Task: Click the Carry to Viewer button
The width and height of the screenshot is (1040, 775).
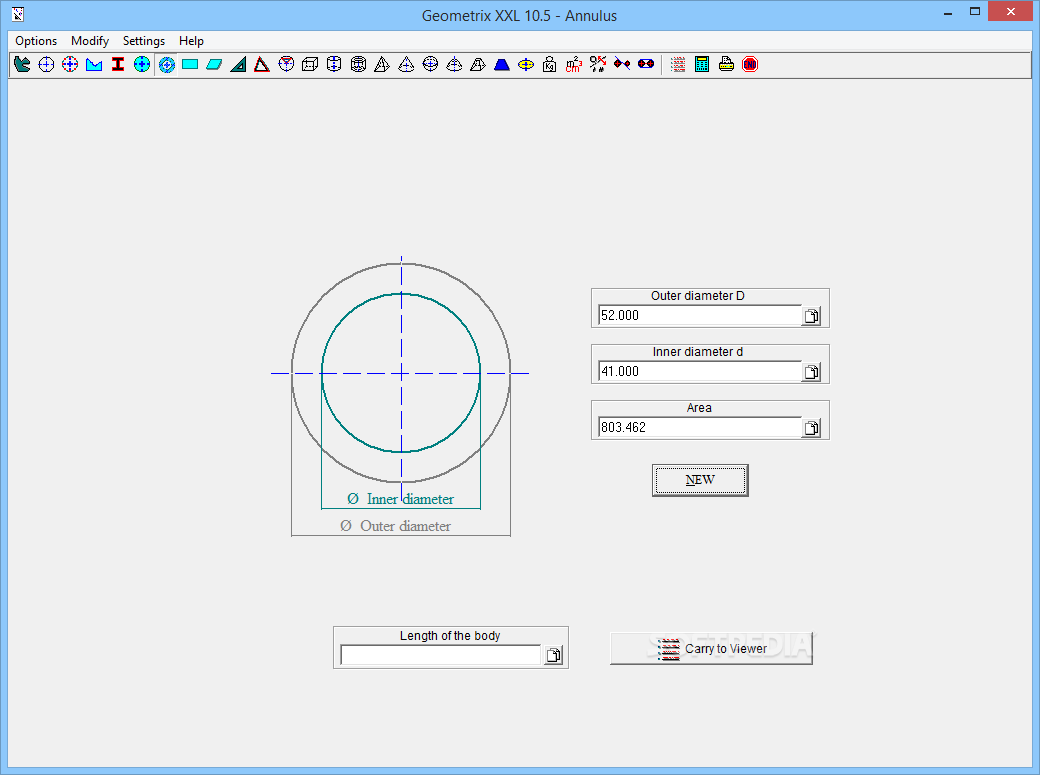Action: point(711,648)
